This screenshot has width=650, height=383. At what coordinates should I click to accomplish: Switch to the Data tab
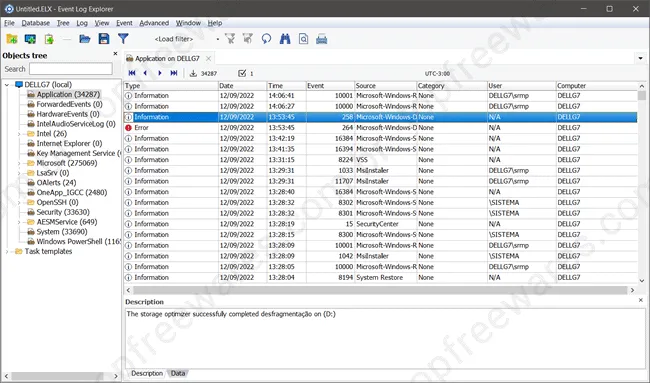178,373
